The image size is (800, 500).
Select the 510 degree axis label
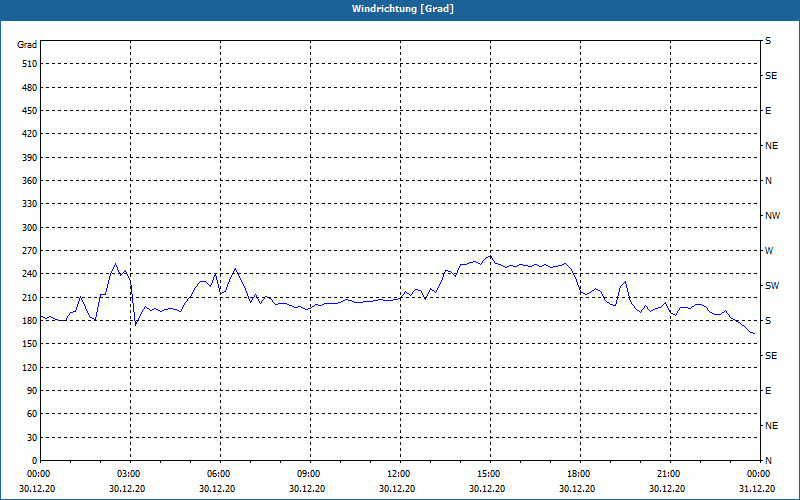pos(30,64)
